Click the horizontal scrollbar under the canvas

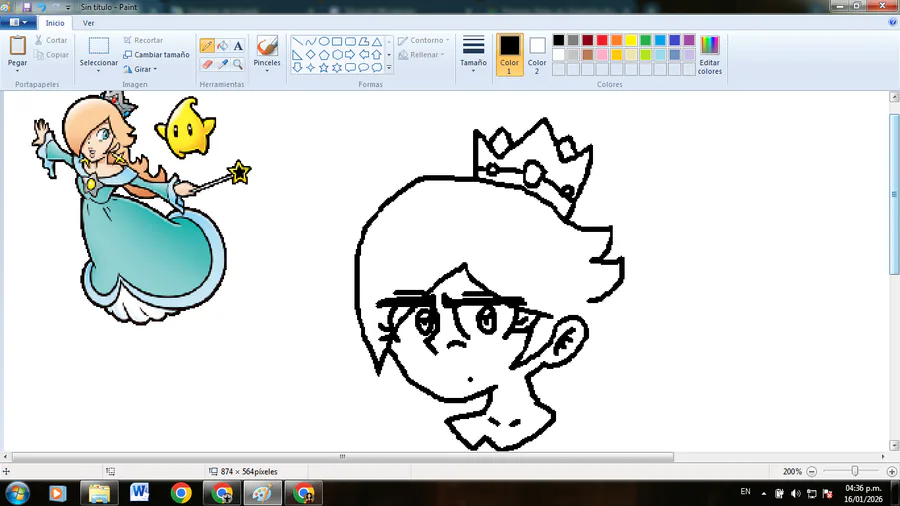coord(343,457)
